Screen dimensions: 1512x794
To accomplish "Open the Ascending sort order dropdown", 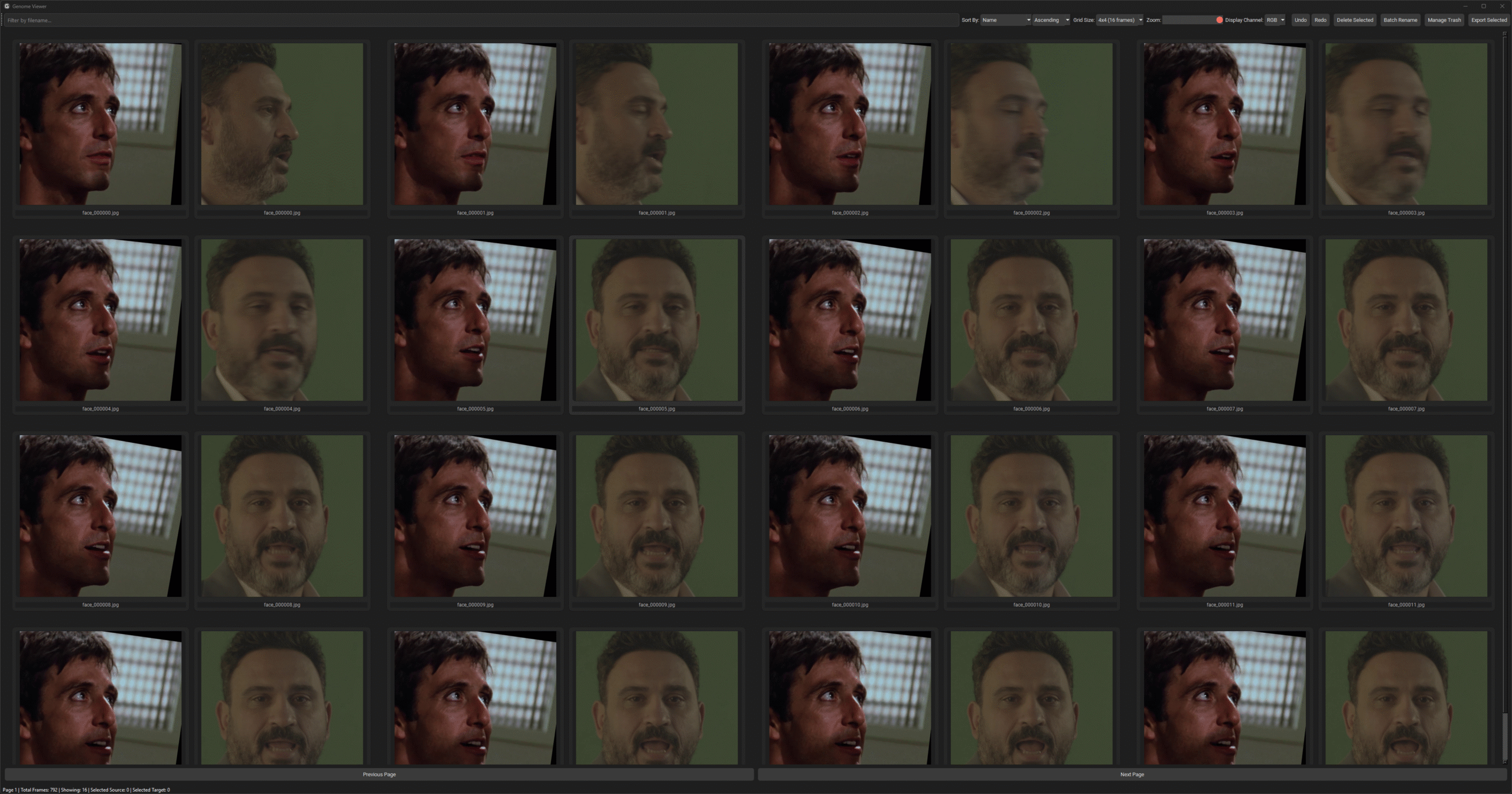I will tap(1051, 20).
